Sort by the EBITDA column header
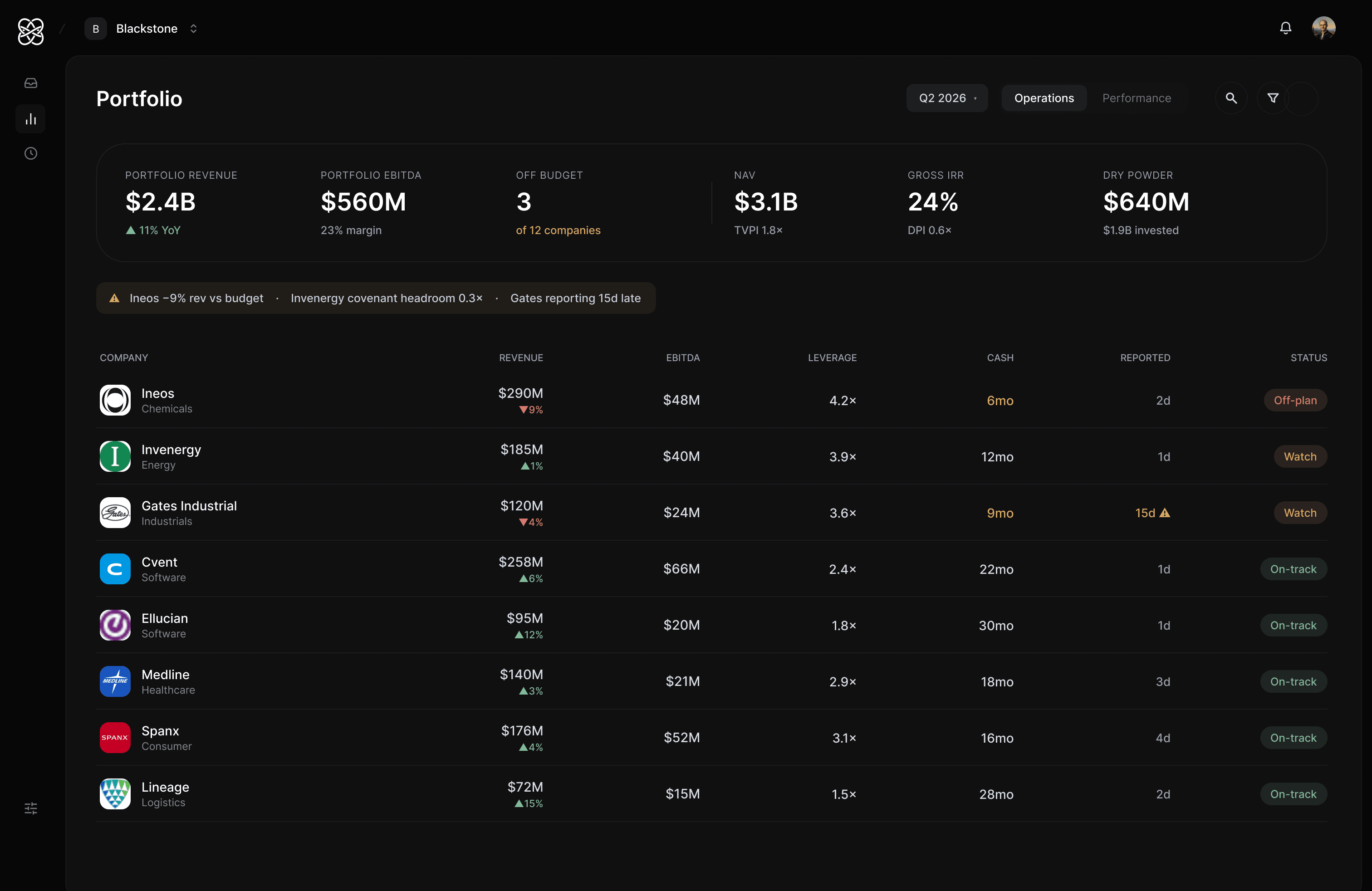The width and height of the screenshot is (1372, 891). point(682,358)
